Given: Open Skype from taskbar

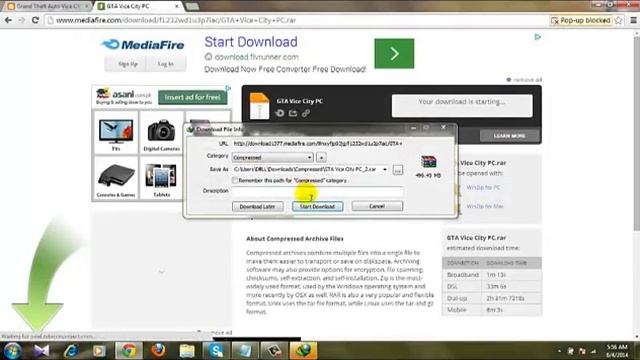Looking at the screenshot, I should click(216, 351).
